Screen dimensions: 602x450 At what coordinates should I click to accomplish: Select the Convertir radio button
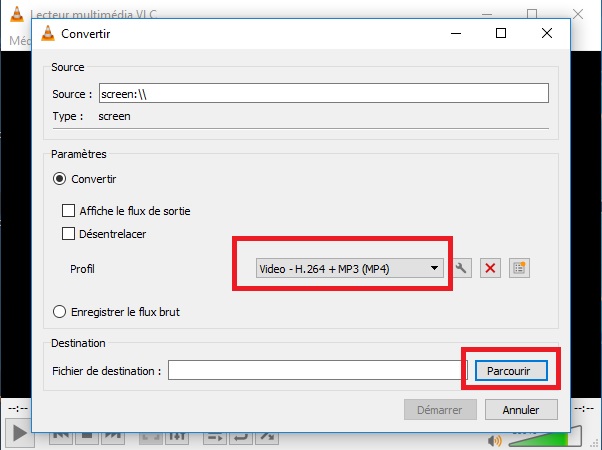60,179
